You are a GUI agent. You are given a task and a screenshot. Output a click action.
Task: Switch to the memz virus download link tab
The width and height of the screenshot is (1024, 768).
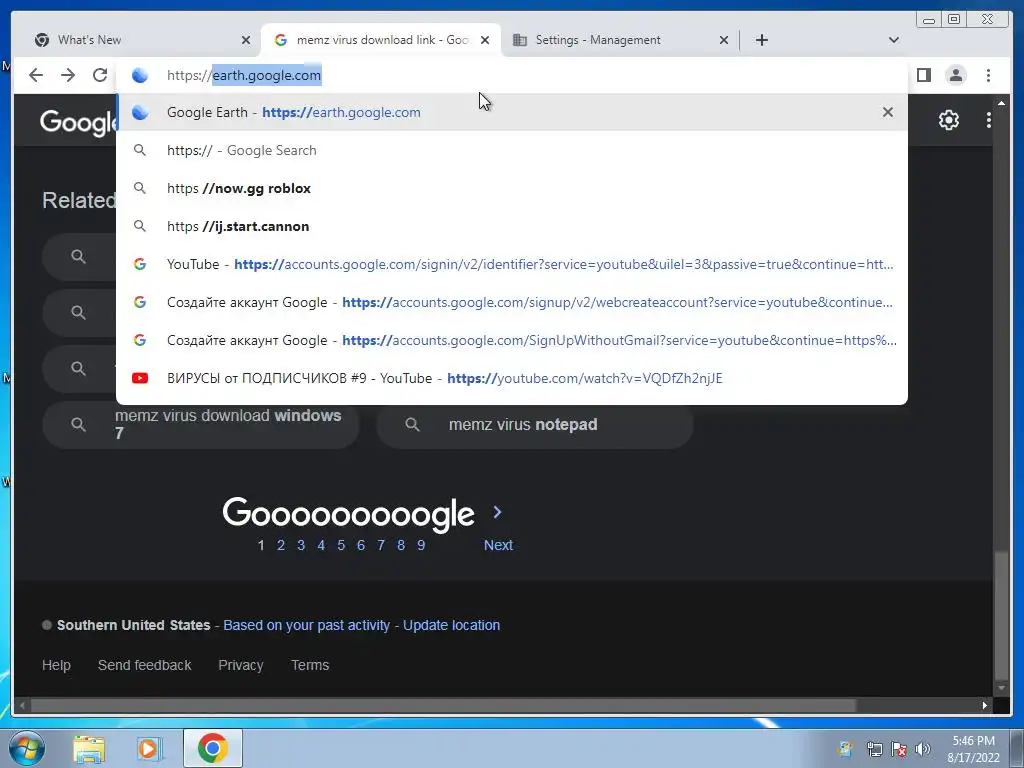pyautogui.click(x=381, y=40)
